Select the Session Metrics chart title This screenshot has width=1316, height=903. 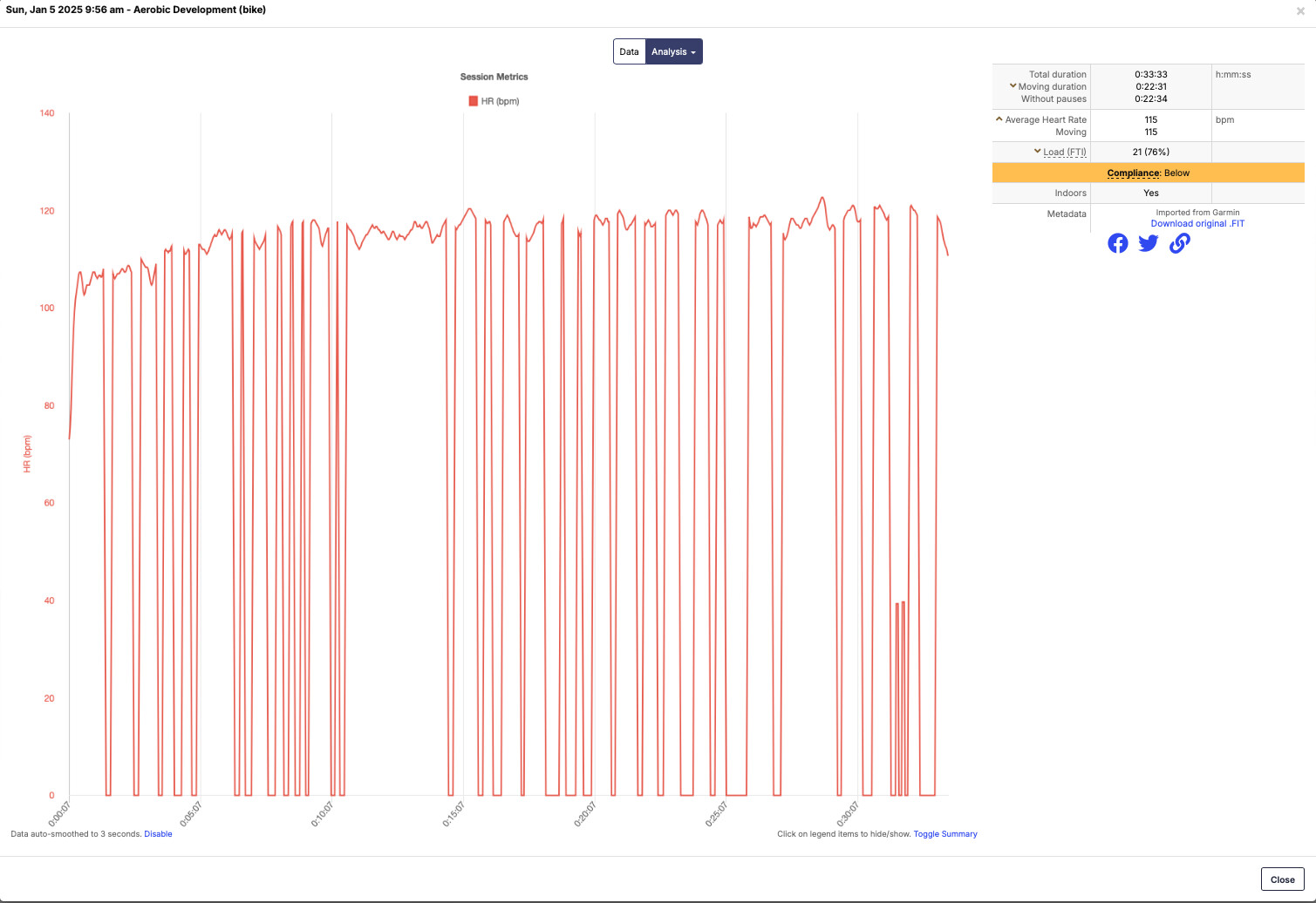click(494, 77)
